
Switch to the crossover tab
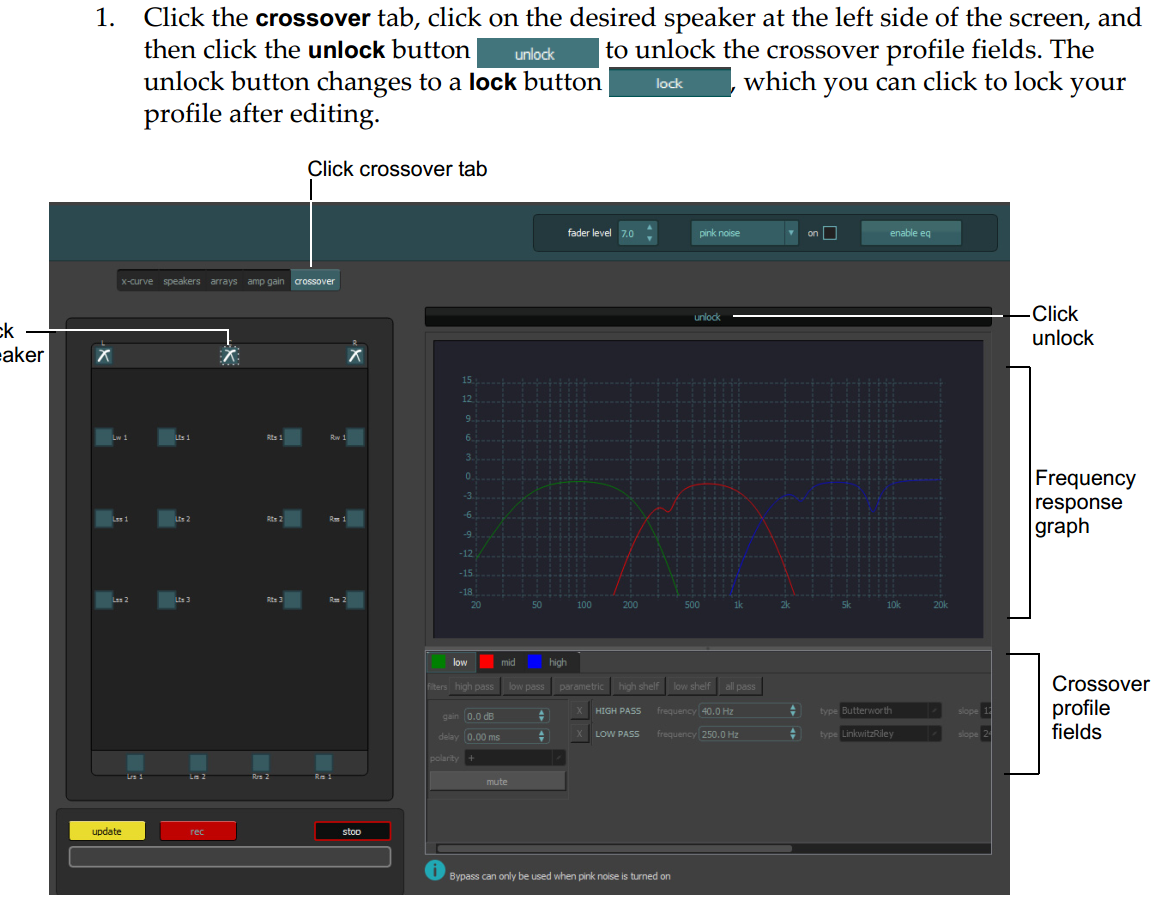coord(315,281)
